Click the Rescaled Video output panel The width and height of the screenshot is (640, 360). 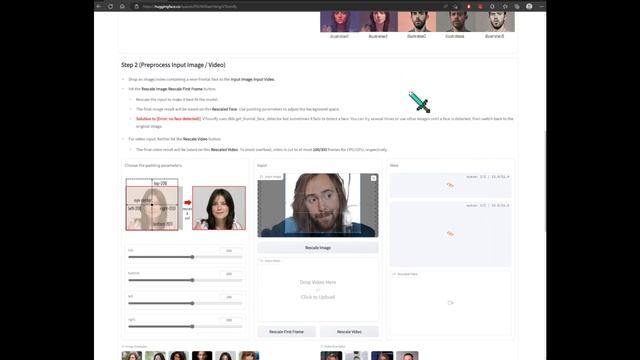450,303
